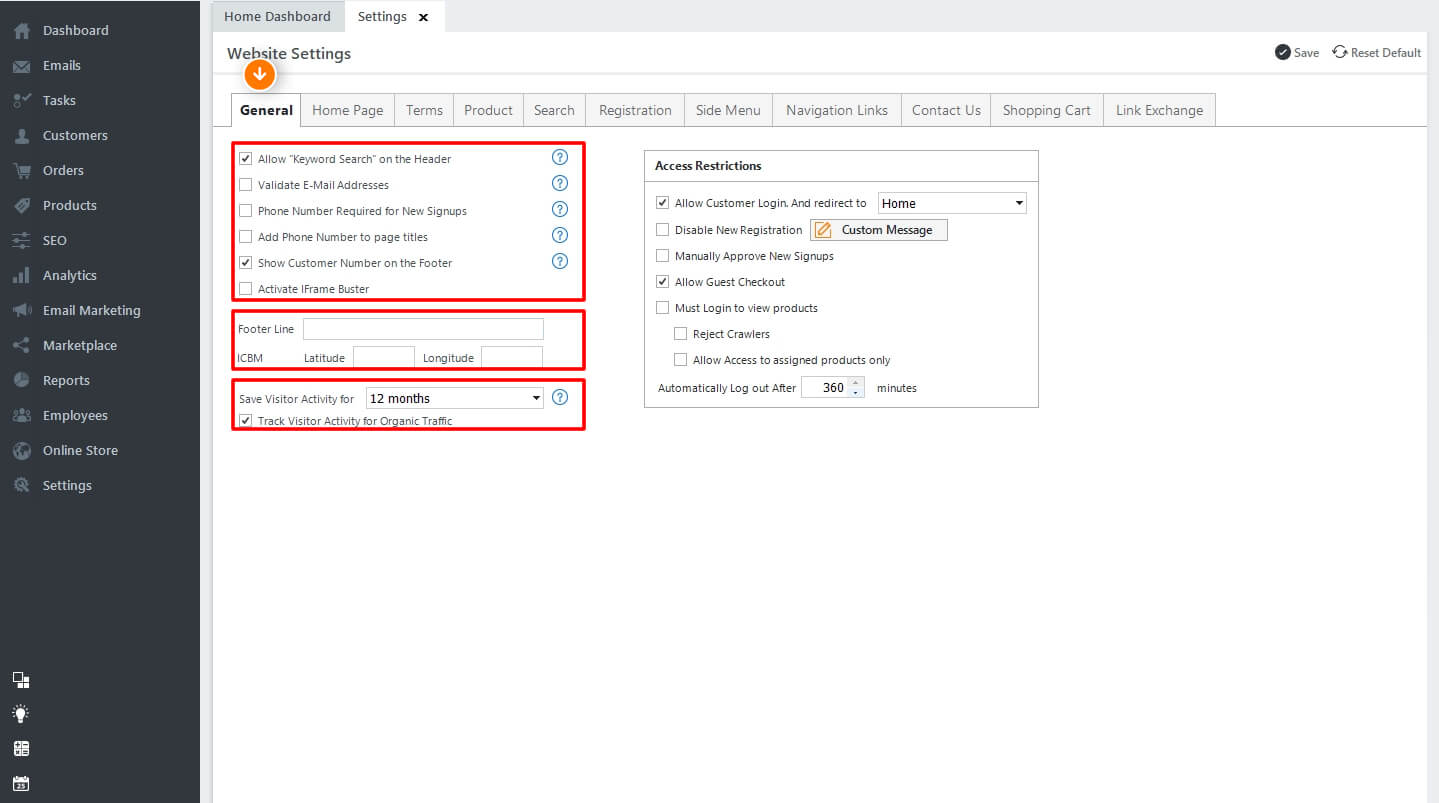Image resolution: width=1439 pixels, height=803 pixels.
Task: Toggle Track Visitor Activity for Organic Traffic
Action: click(245, 421)
